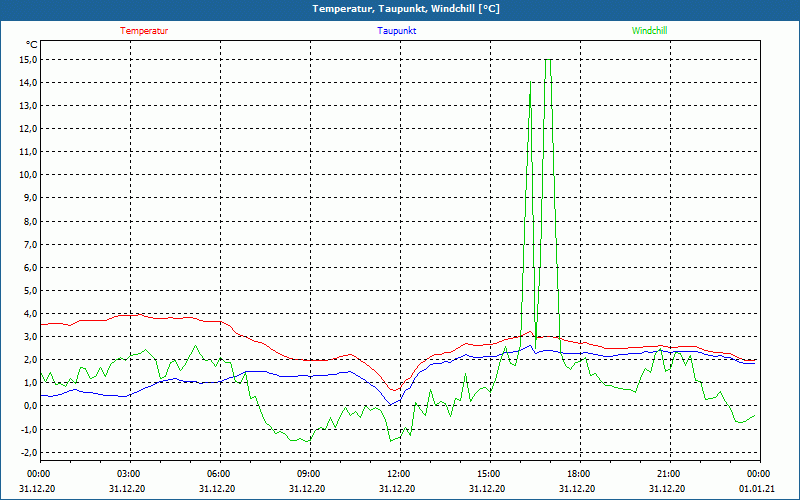Click the -1,0 y-axis value
The height and width of the screenshot is (500, 800).
click(30, 429)
